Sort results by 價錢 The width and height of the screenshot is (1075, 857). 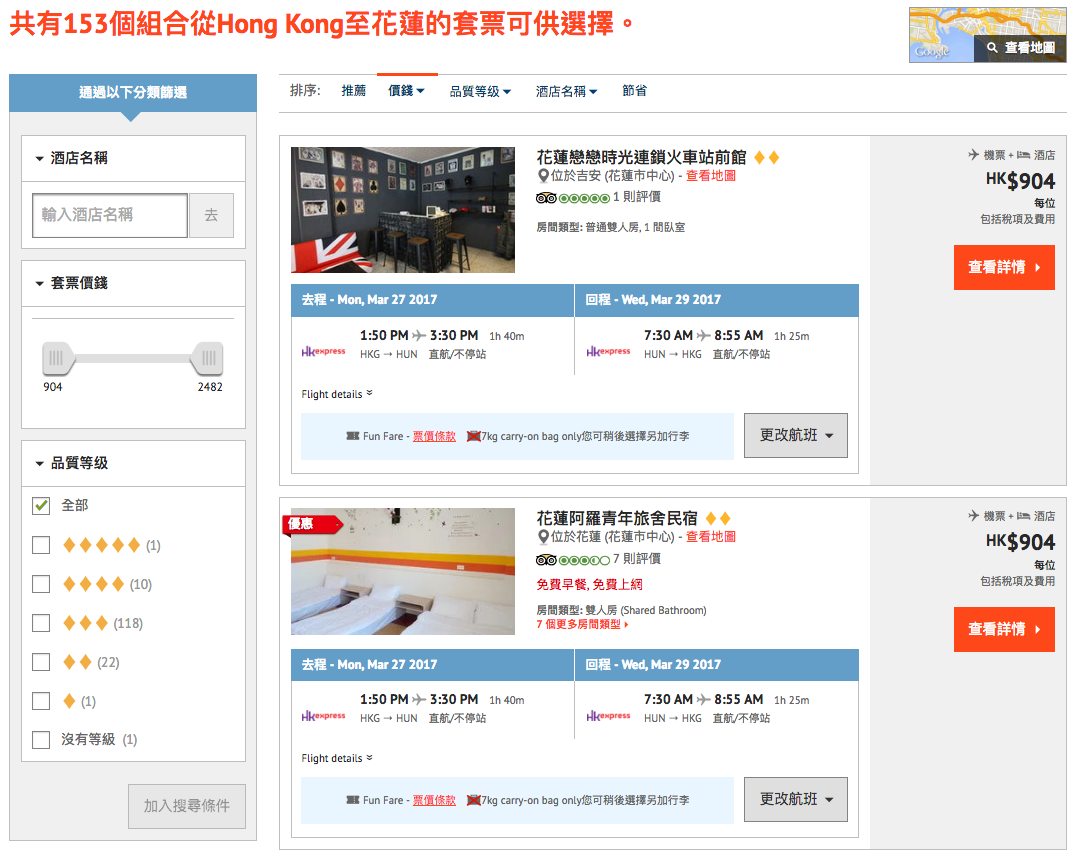click(407, 90)
